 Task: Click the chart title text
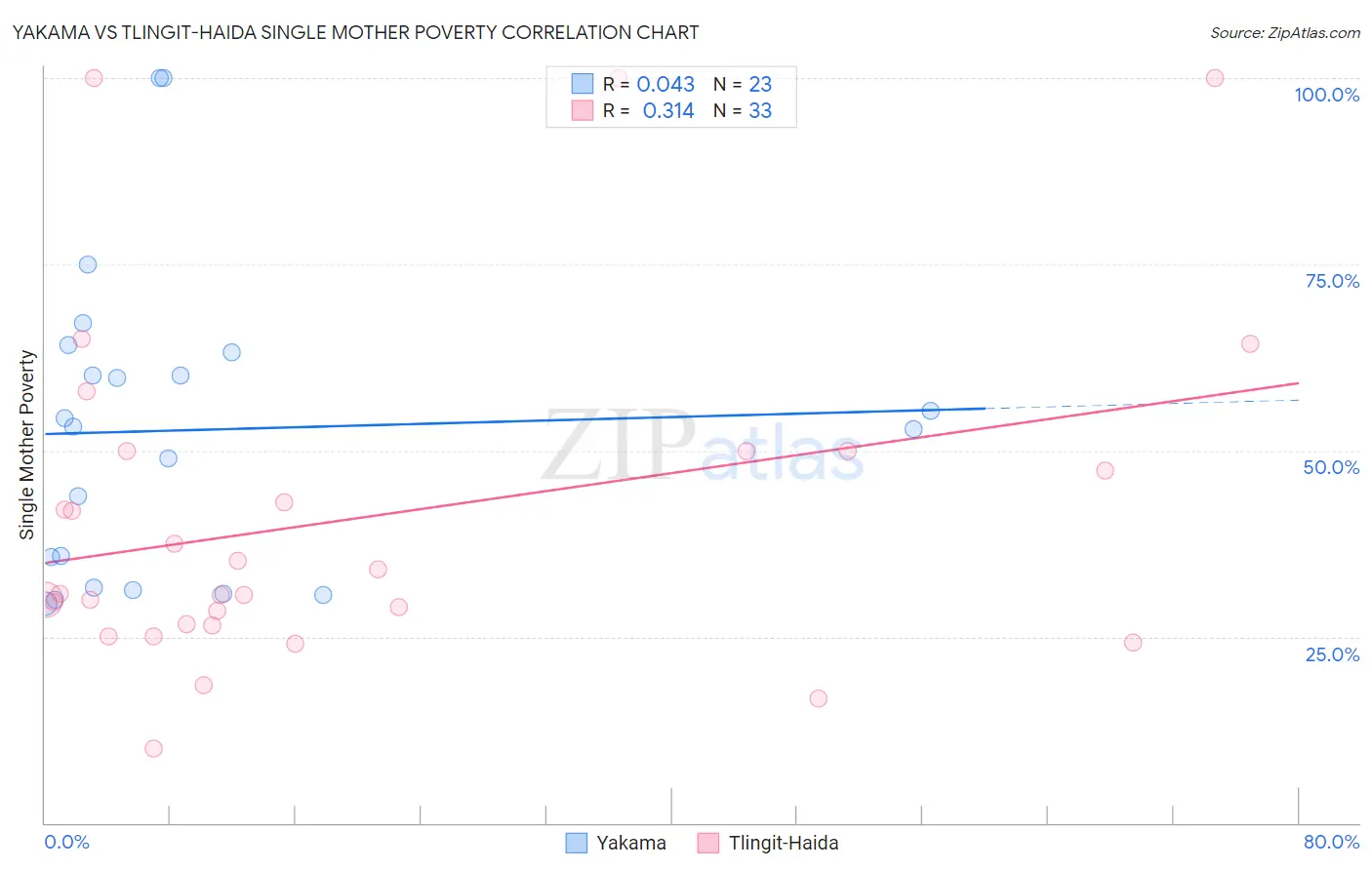pos(355,32)
